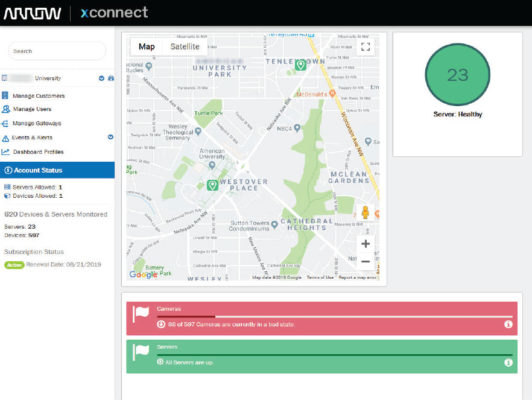Click the Devices & Servers Monitored heading

(x=56, y=214)
